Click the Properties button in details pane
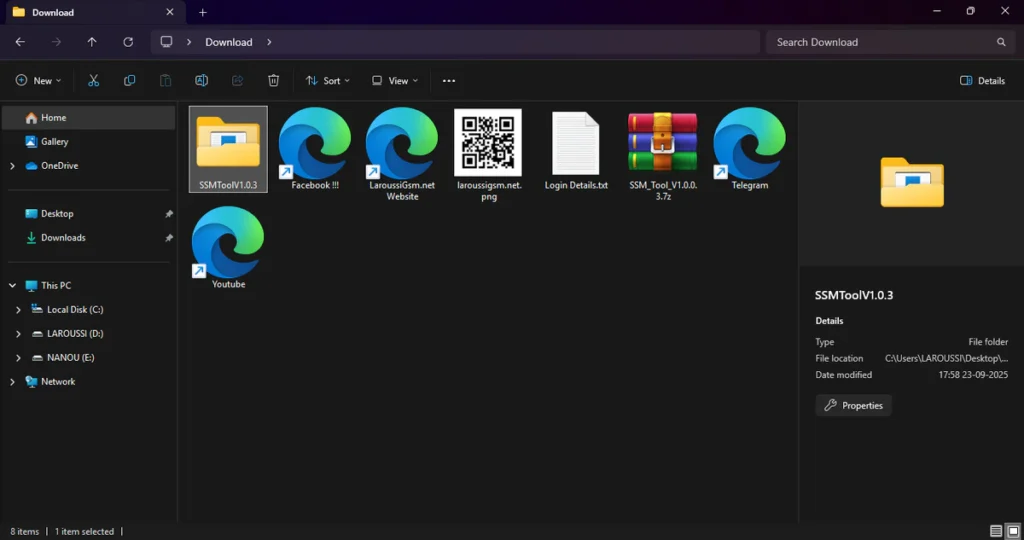 point(853,405)
